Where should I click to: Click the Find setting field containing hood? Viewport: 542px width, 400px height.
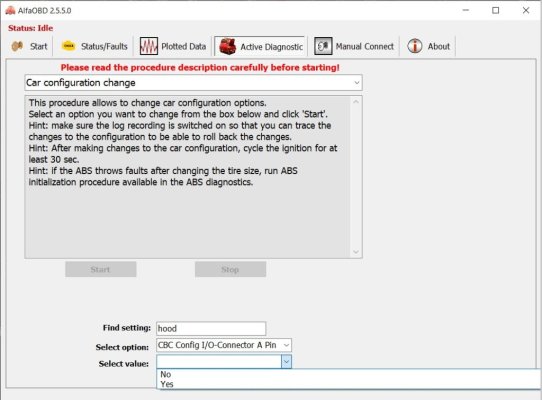coord(211,328)
